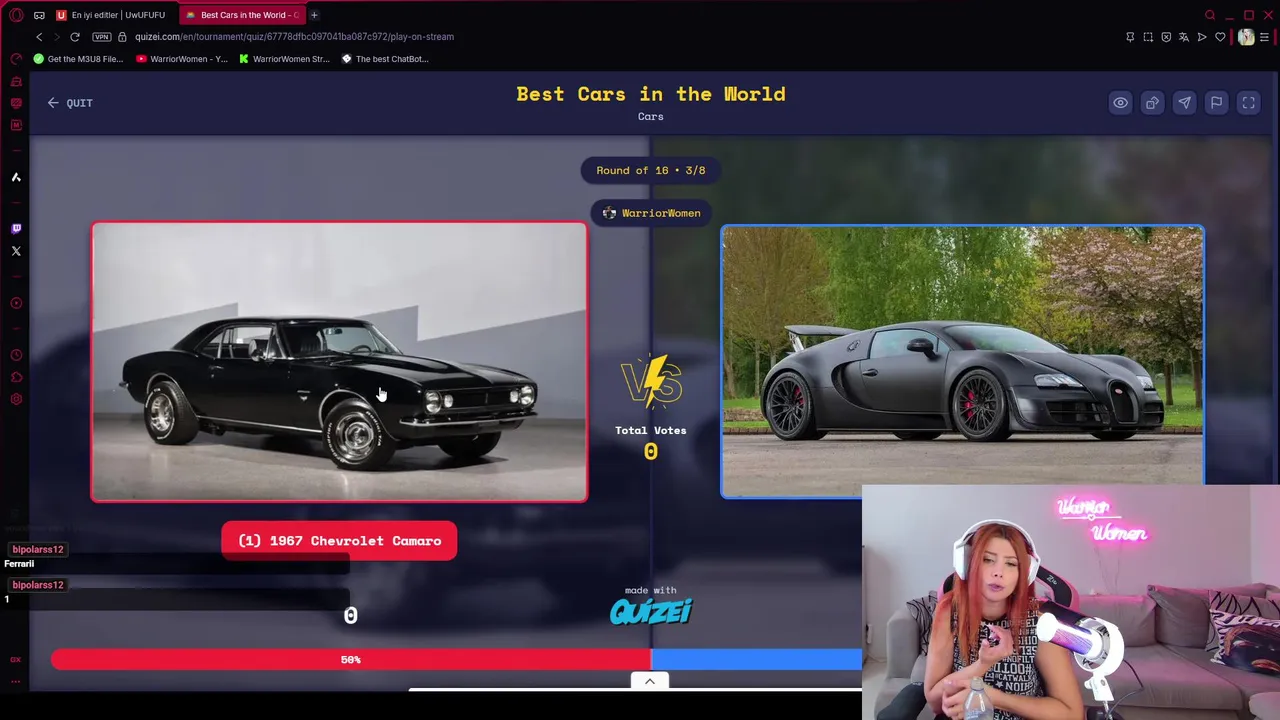1280x720 pixels.
Task: Toggle the VPN badge in address bar
Action: pyautogui.click(x=101, y=37)
